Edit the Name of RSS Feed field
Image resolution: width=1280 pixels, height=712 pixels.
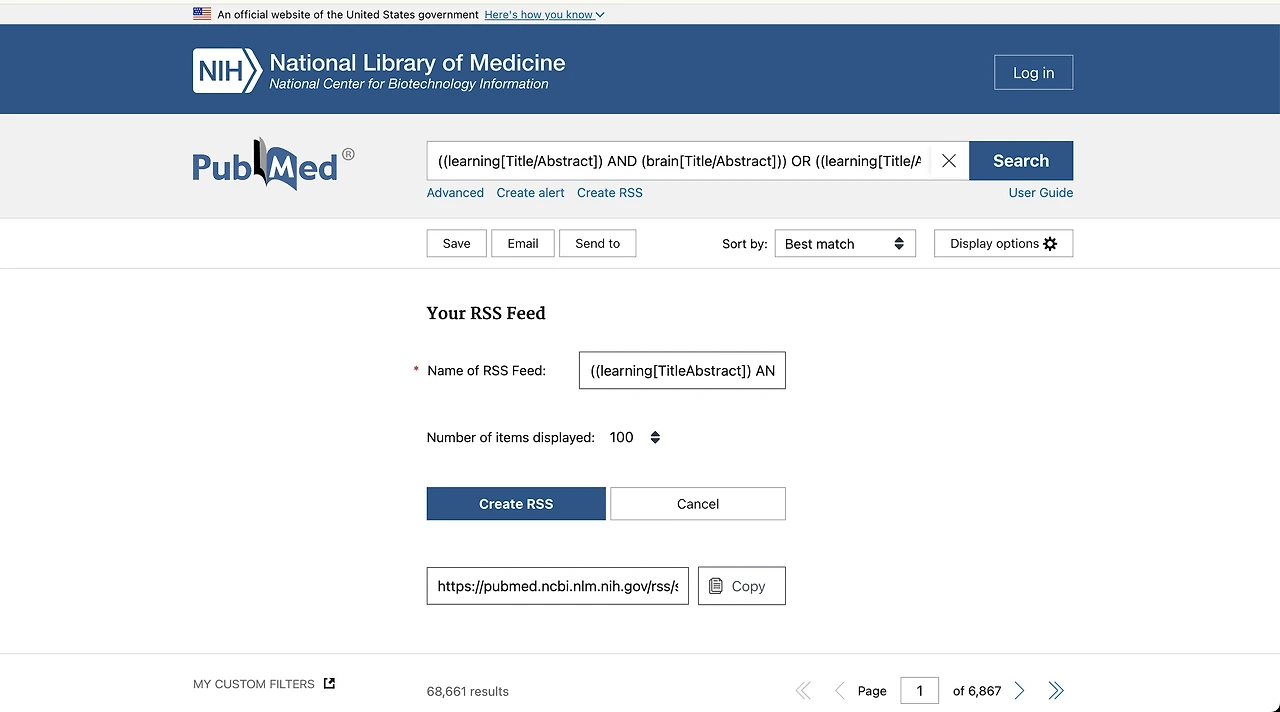[x=682, y=370]
